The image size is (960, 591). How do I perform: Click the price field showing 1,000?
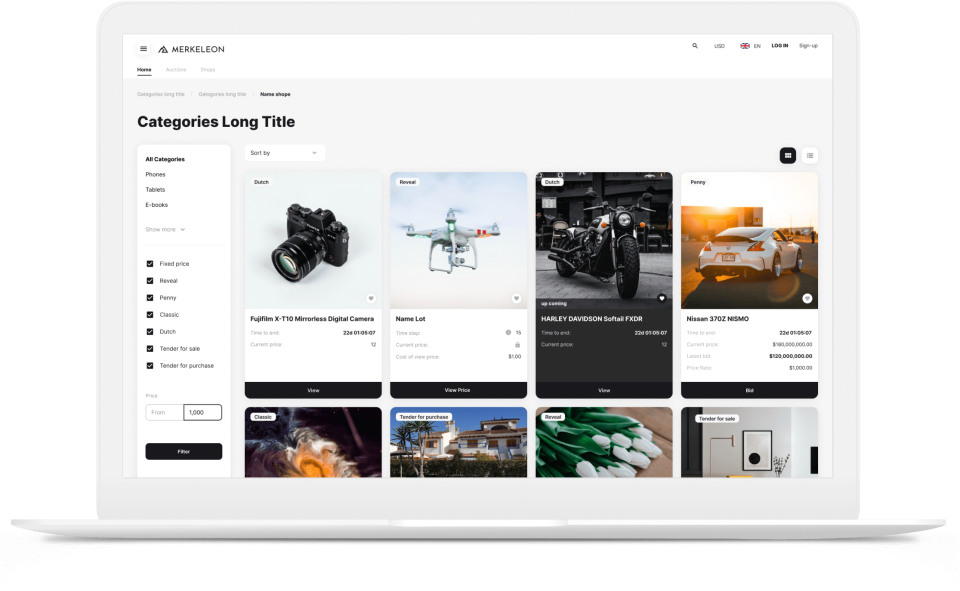tap(203, 413)
